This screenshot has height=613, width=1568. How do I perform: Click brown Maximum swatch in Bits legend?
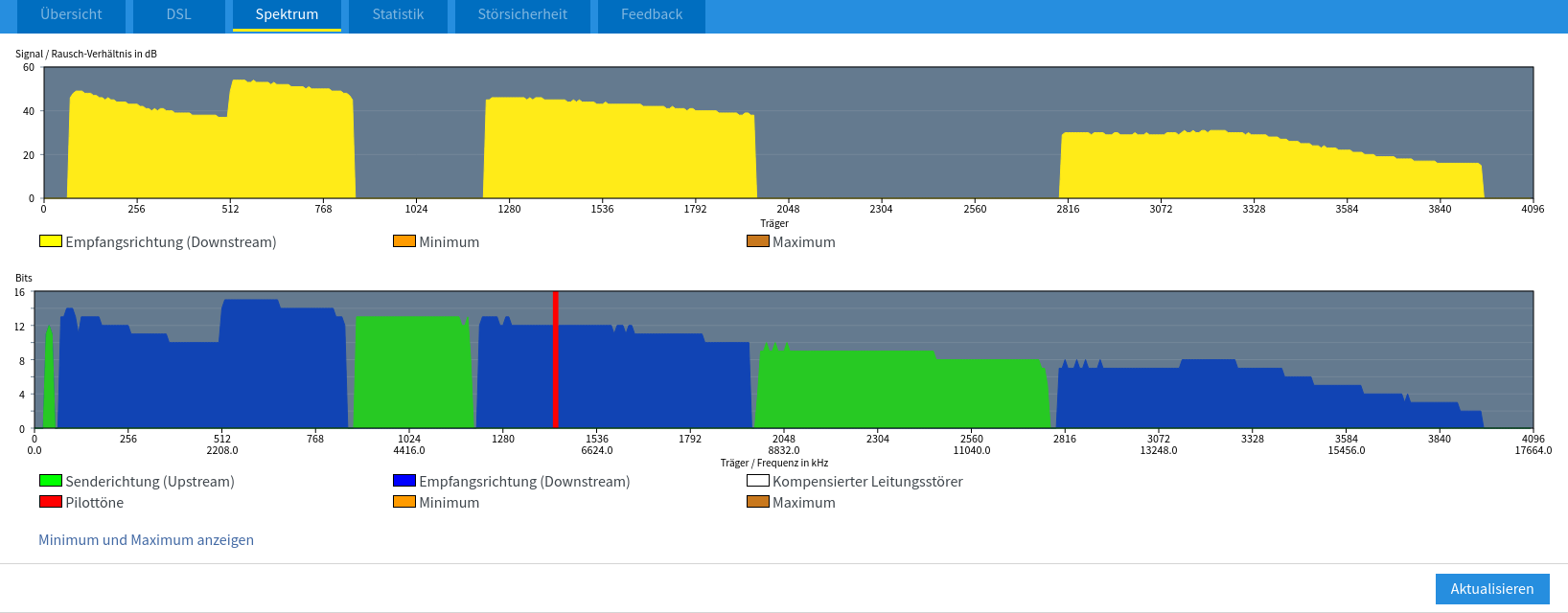pos(758,502)
